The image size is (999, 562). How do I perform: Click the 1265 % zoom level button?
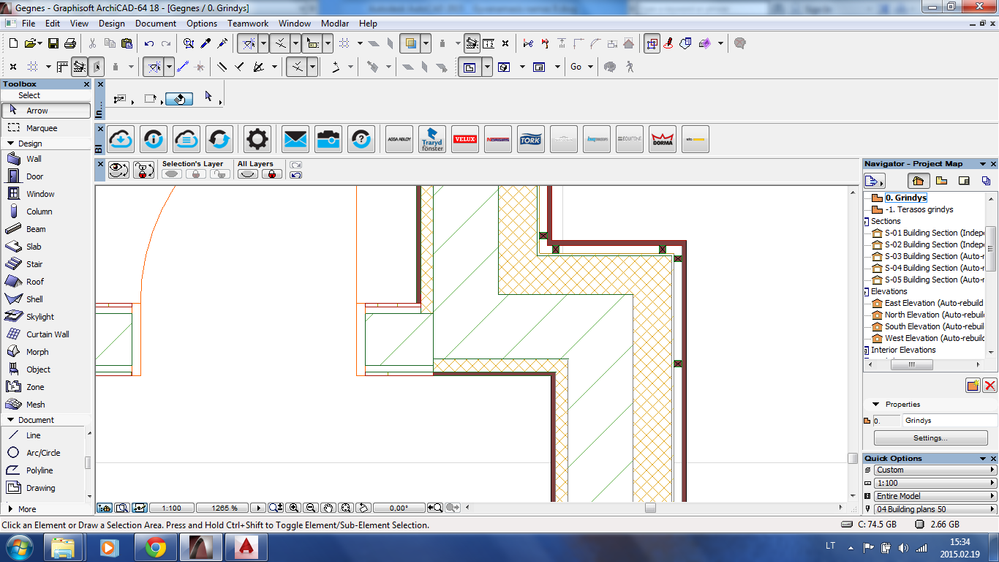point(222,508)
